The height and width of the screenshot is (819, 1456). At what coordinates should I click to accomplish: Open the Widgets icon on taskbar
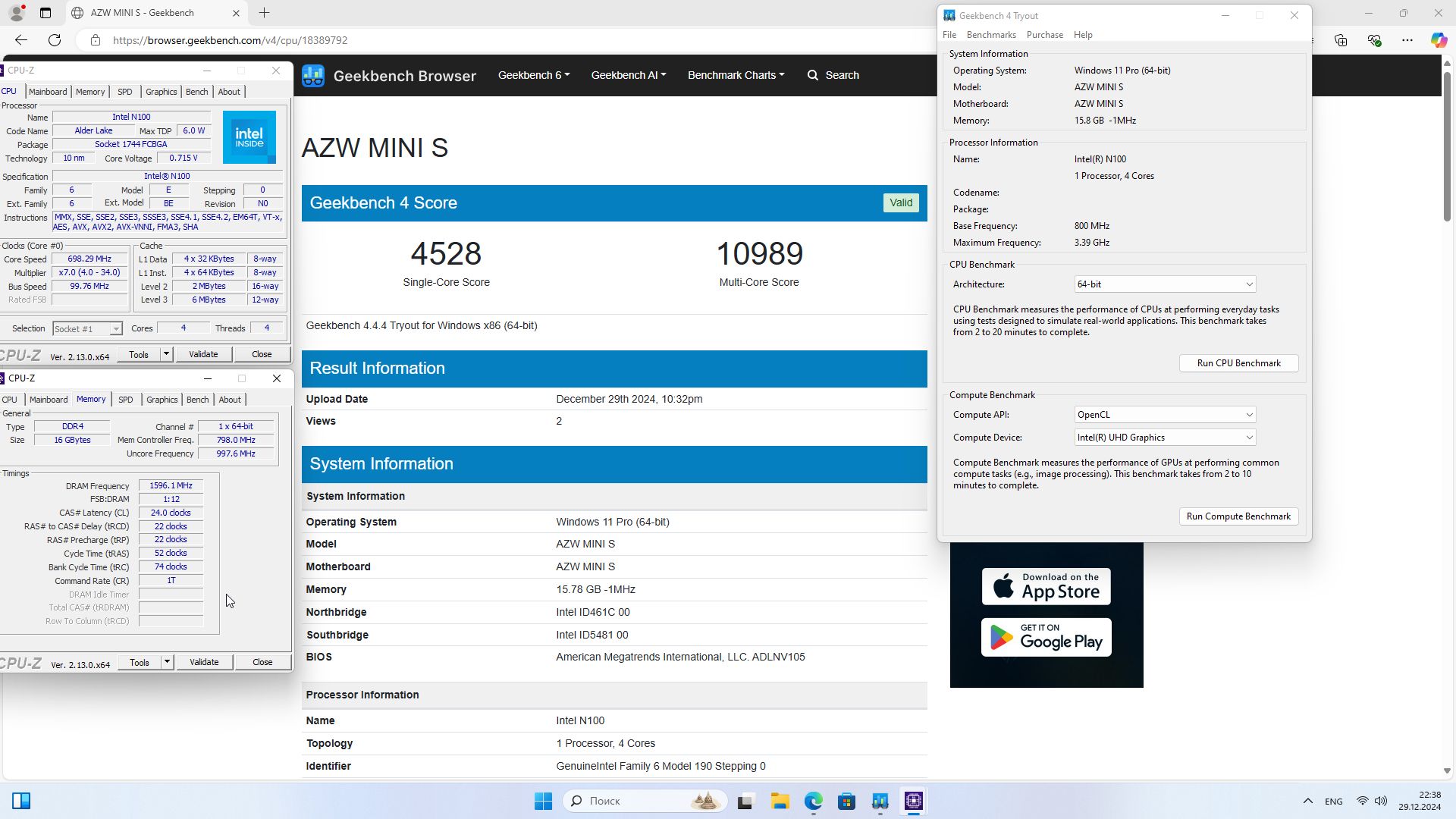click(x=21, y=801)
